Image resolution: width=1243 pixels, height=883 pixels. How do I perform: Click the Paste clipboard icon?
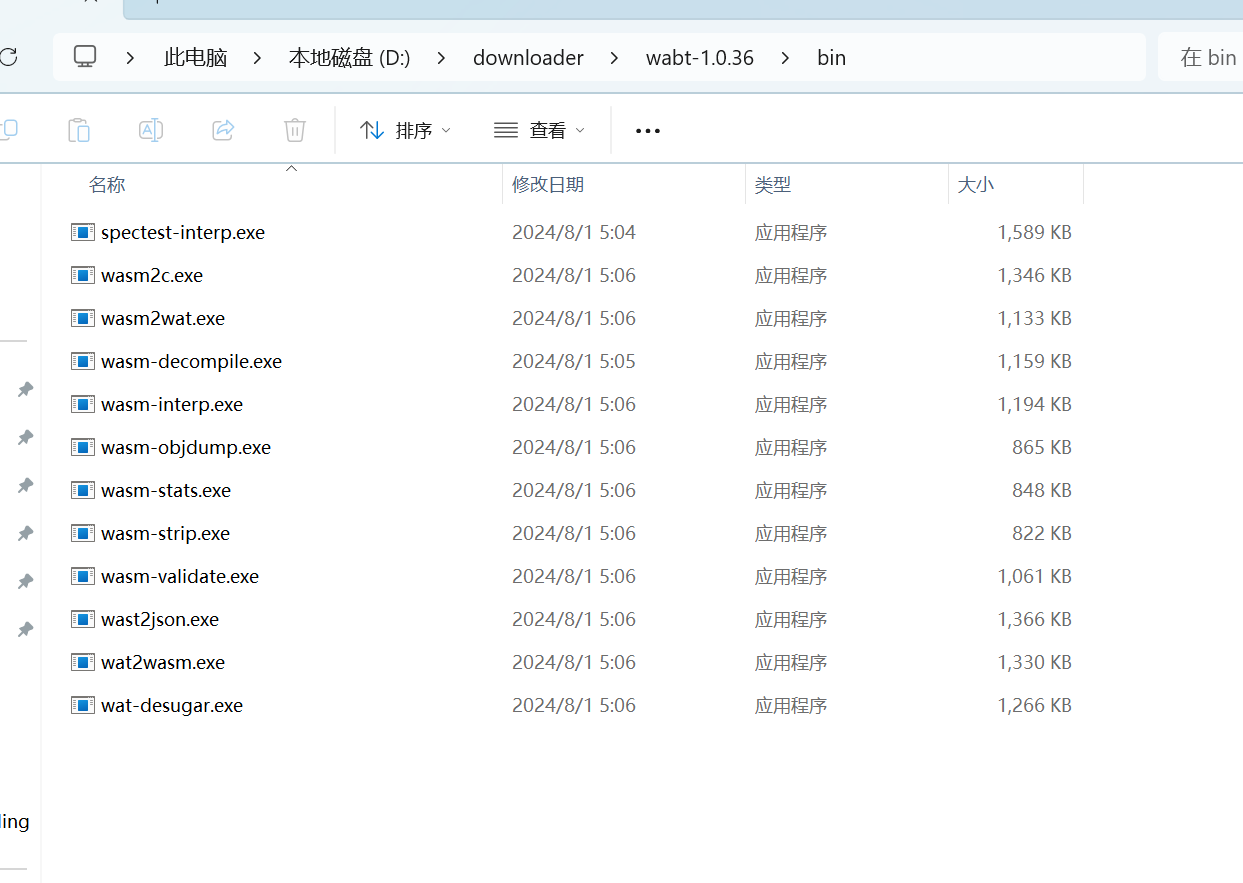tap(78, 130)
